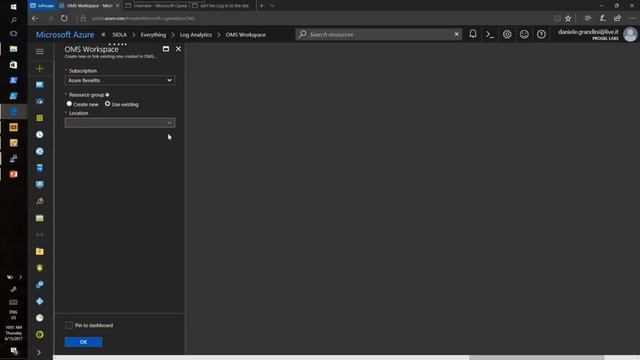The height and width of the screenshot is (360, 640).
Task: Close the OMS Workspace blade
Action: [178, 49]
